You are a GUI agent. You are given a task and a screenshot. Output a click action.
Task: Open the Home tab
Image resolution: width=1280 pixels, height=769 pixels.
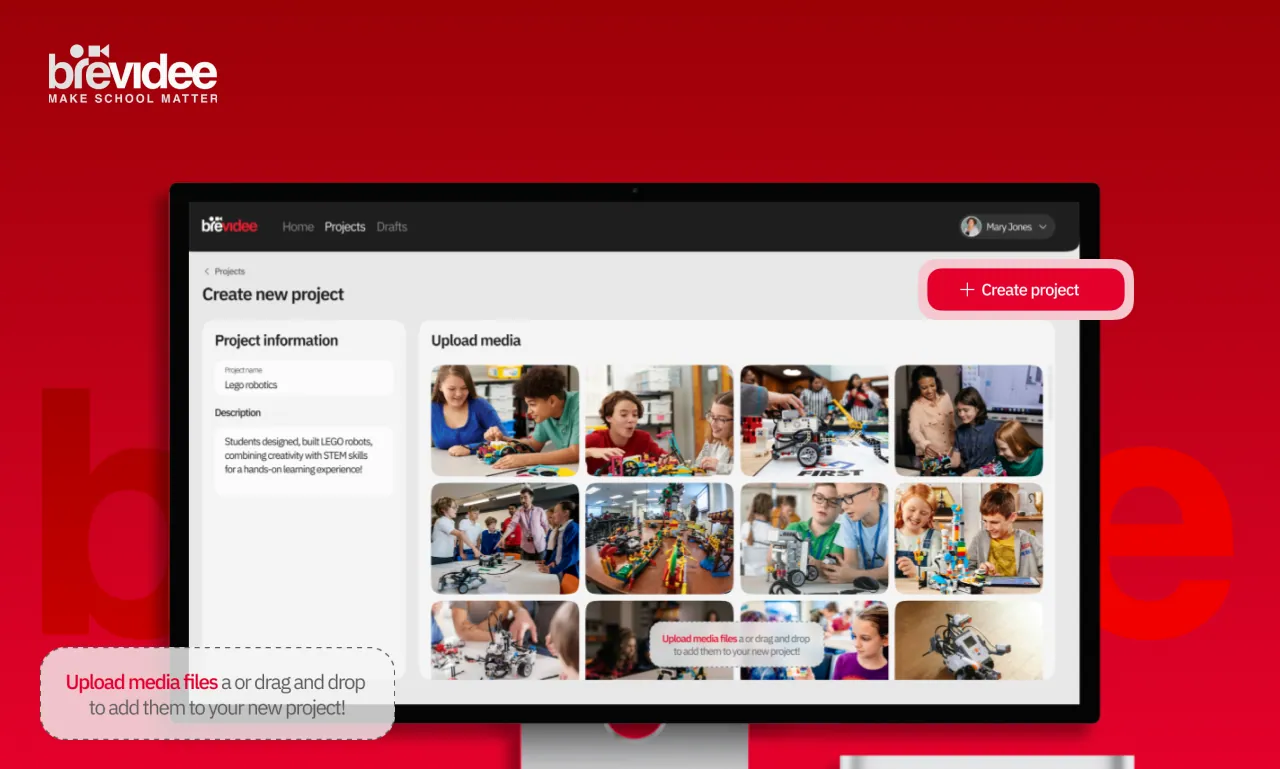298,227
